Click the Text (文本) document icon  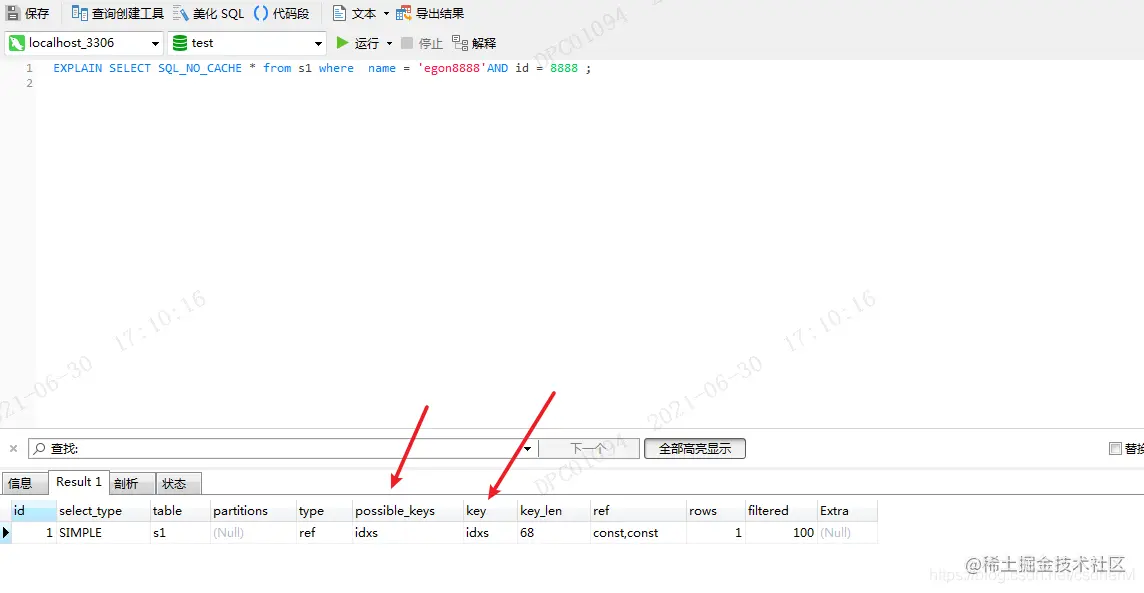[339, 13]
